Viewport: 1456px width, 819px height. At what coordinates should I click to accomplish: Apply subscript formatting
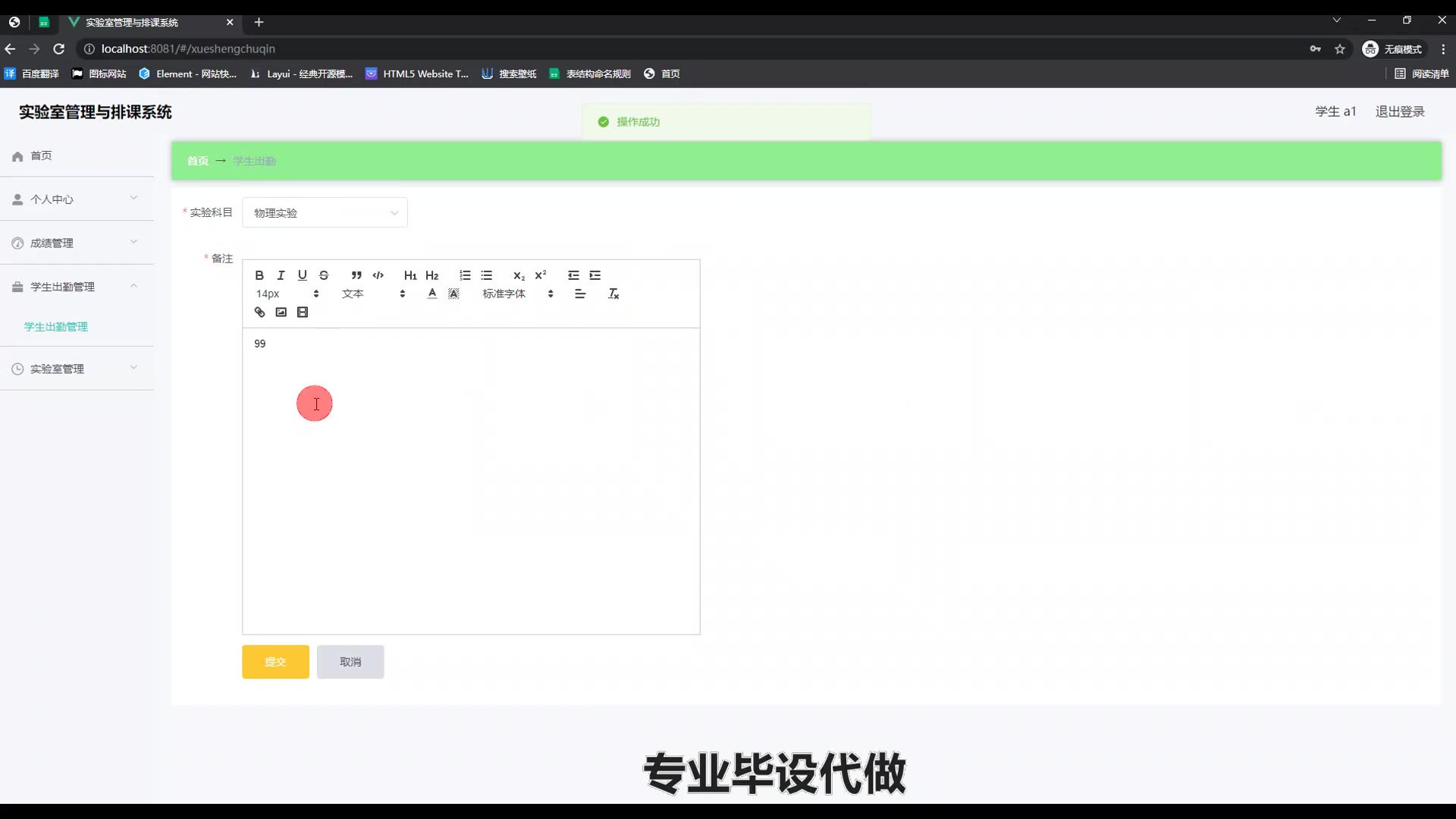[x=519, y=275]
